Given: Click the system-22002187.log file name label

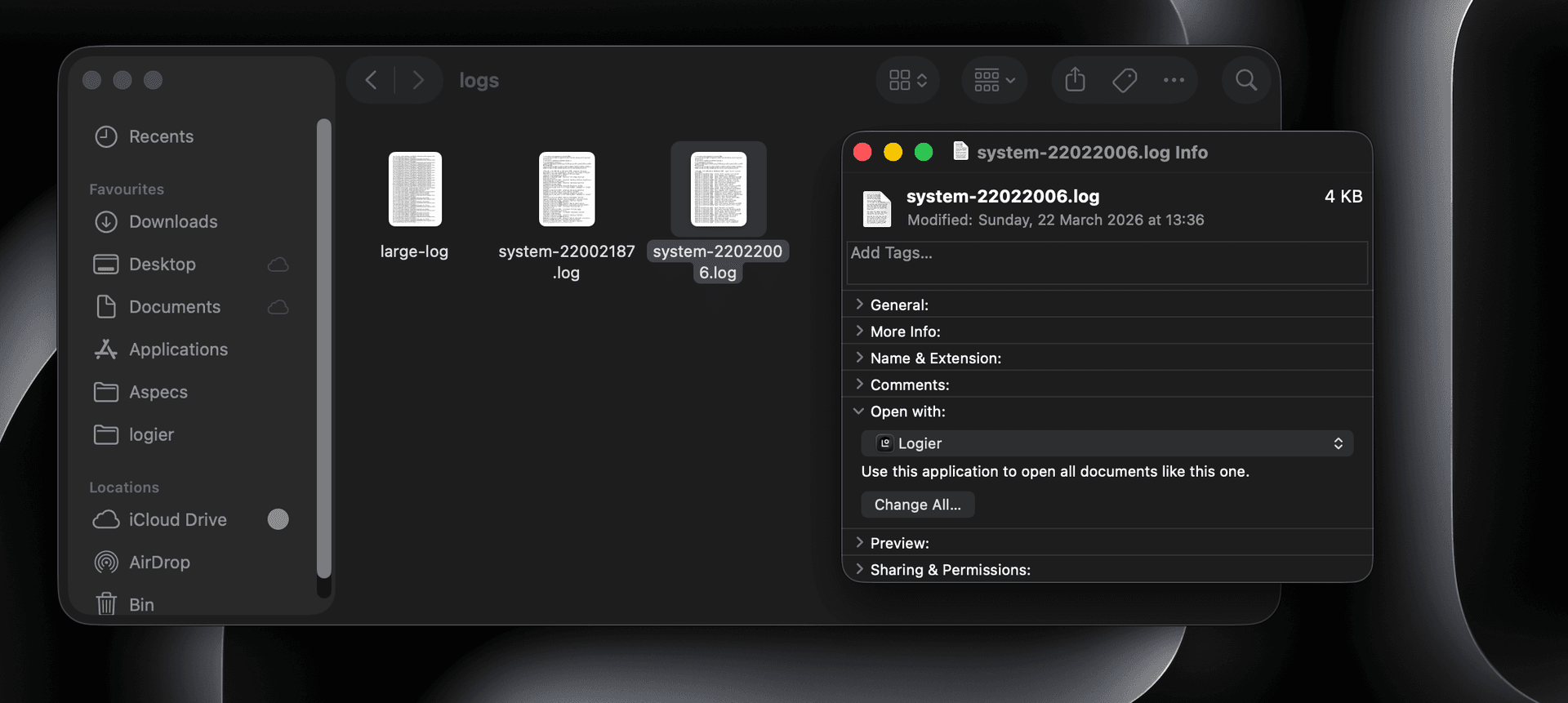Looking at the screenshot, I should coord(567,262).
